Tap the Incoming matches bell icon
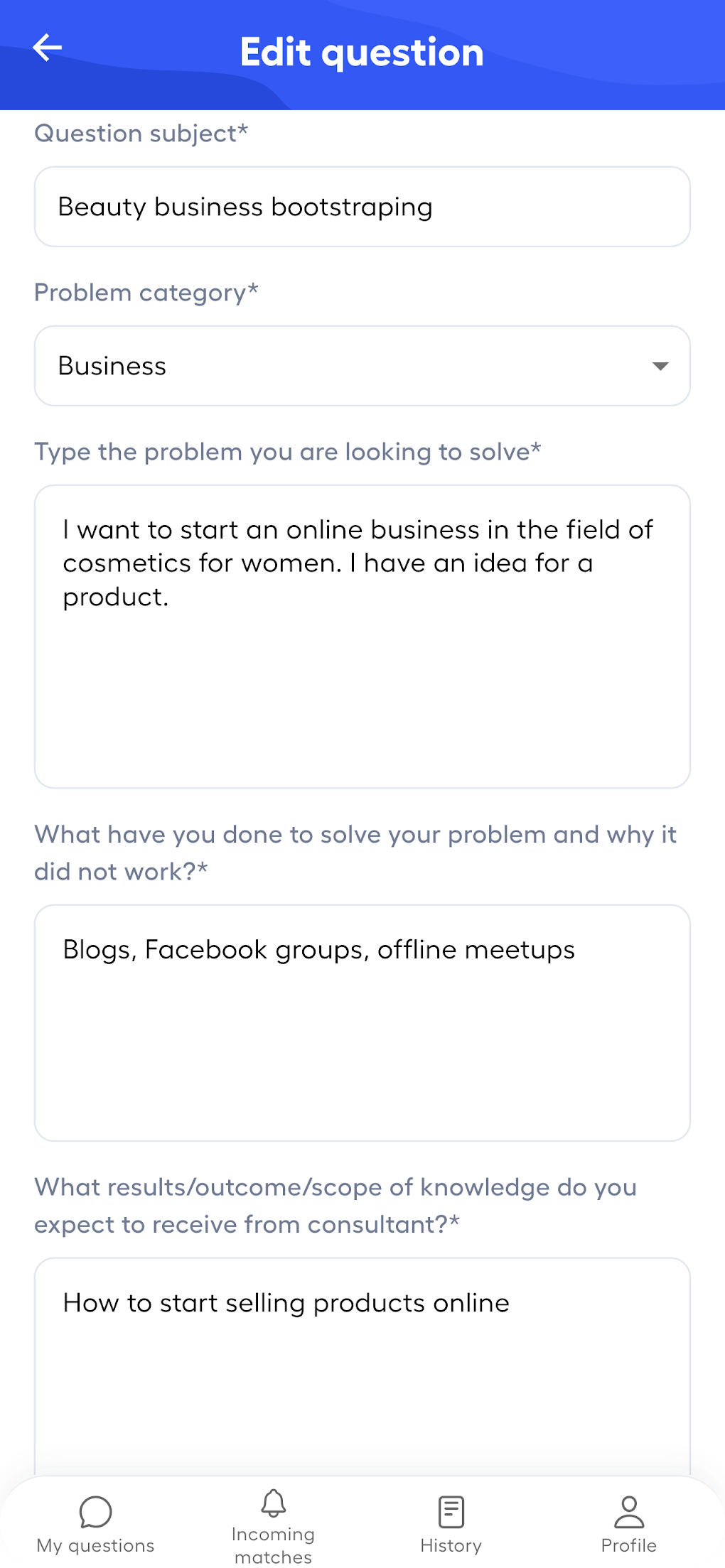Screen dimensions: 725x1568 pyautogui.click(x=273, y=1503)
